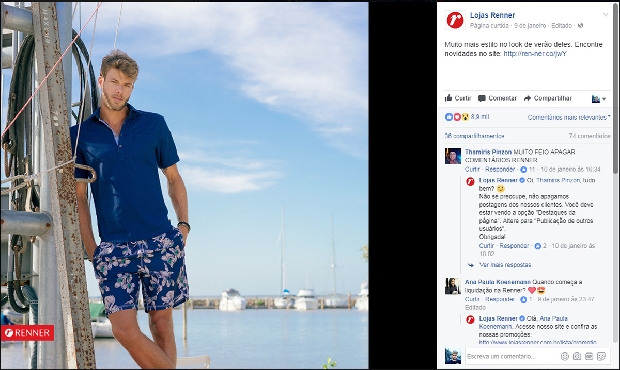Click the sticker icon in the comment box
The height and width of the screenshot is (370, 620).
pos(601,356)
